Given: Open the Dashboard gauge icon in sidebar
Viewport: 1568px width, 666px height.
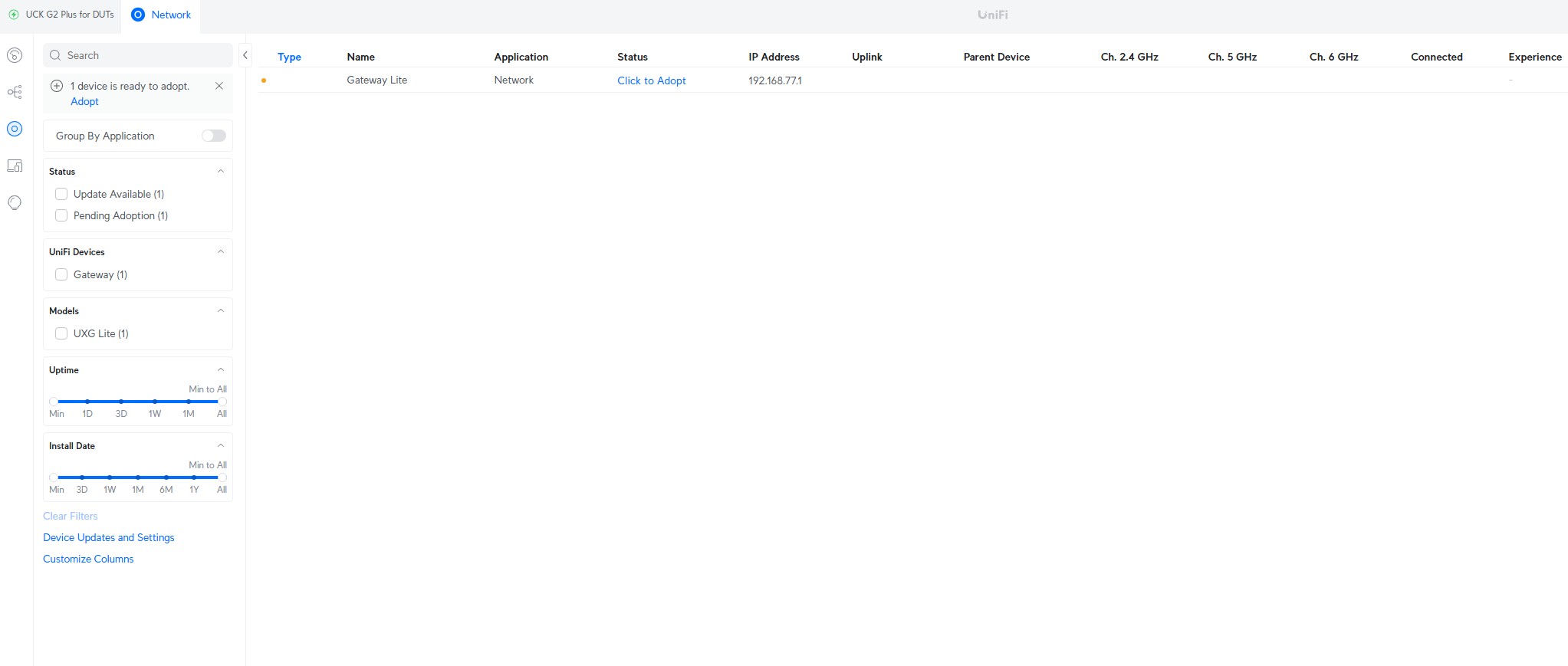Looking at the screenshot, I should coord(15,55).
